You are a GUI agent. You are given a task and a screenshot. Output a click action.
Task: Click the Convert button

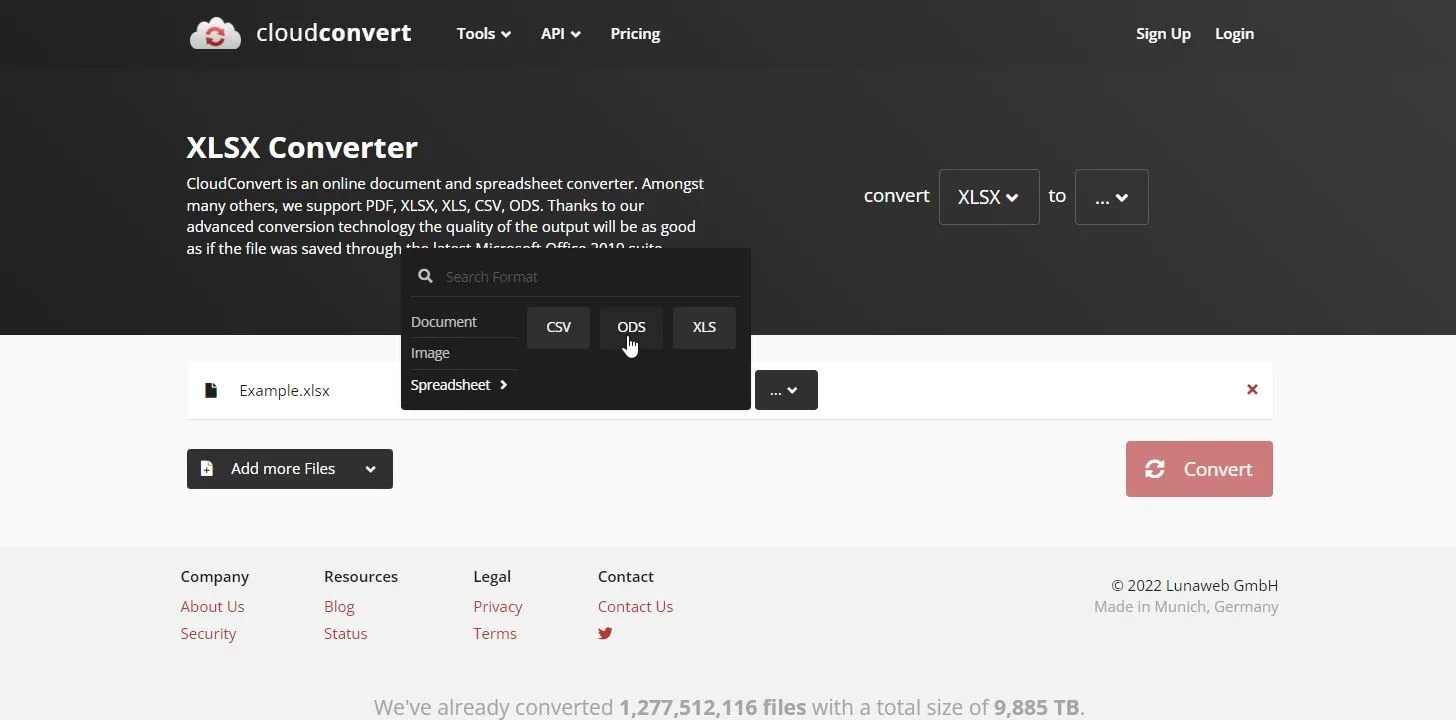(1198, 469)
